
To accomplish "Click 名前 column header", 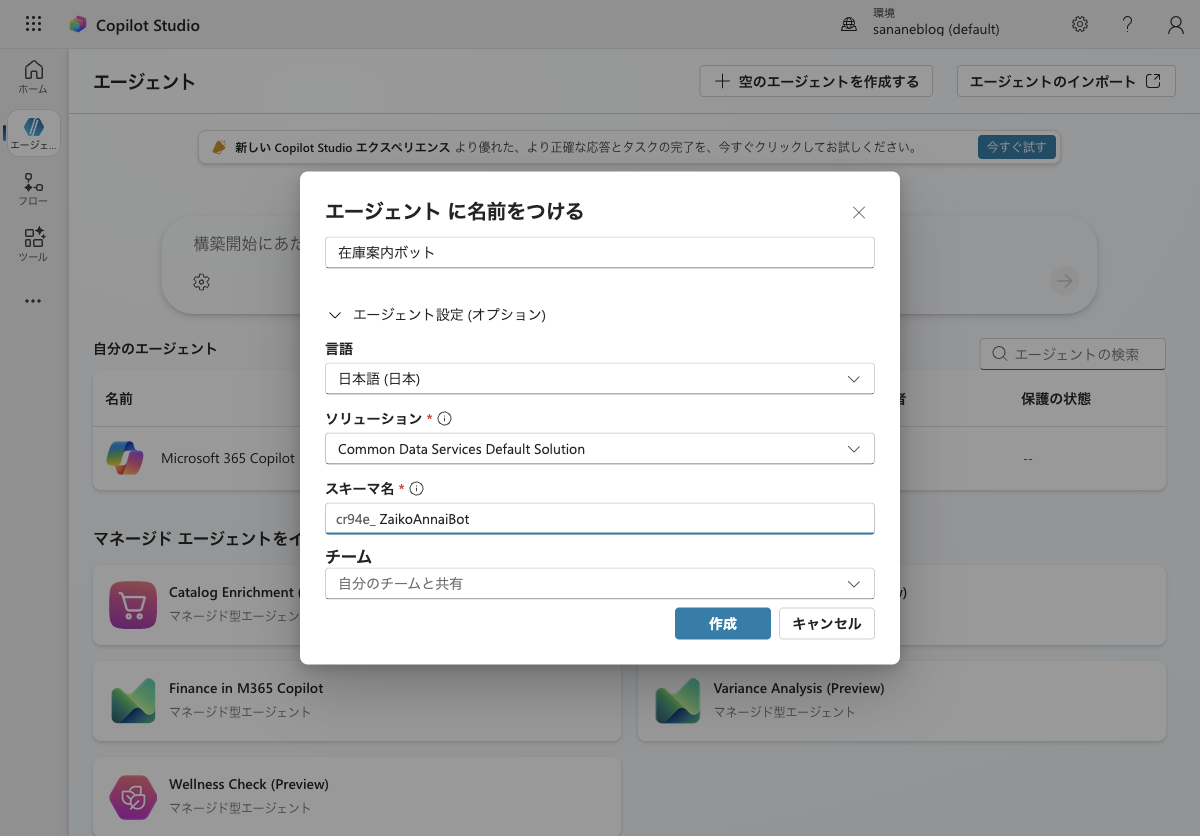I will click(x=119, y=399).
